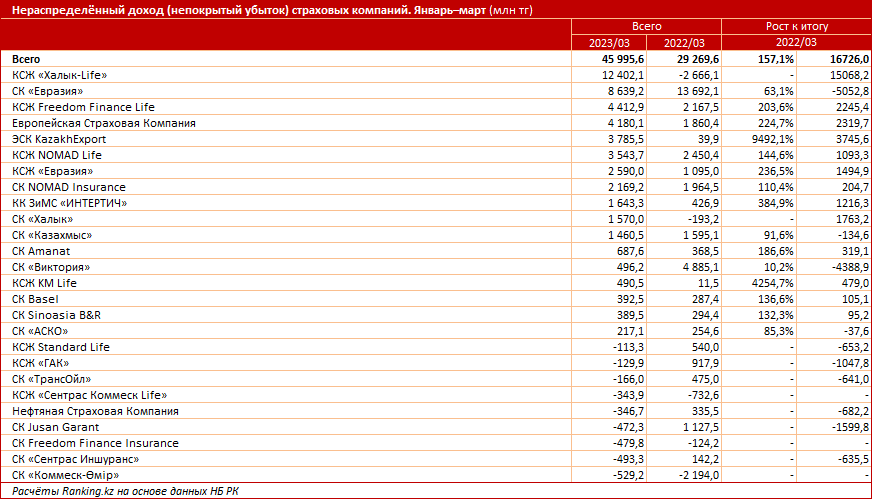872x499 pixels.
Task: Select the value 392,5
Action: coord(631,299)
